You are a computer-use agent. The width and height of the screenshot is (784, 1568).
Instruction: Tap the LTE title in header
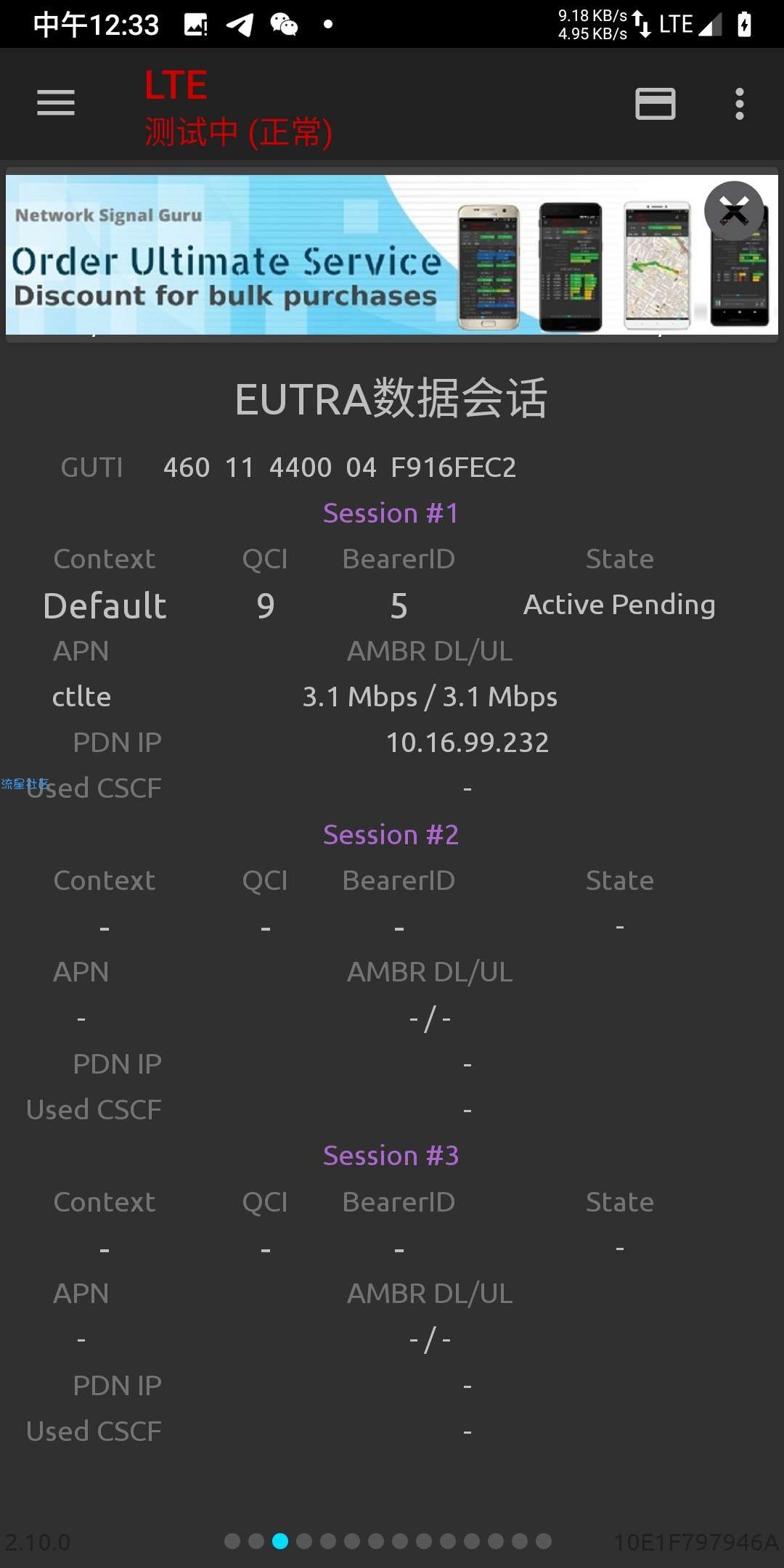click(176, 86)
